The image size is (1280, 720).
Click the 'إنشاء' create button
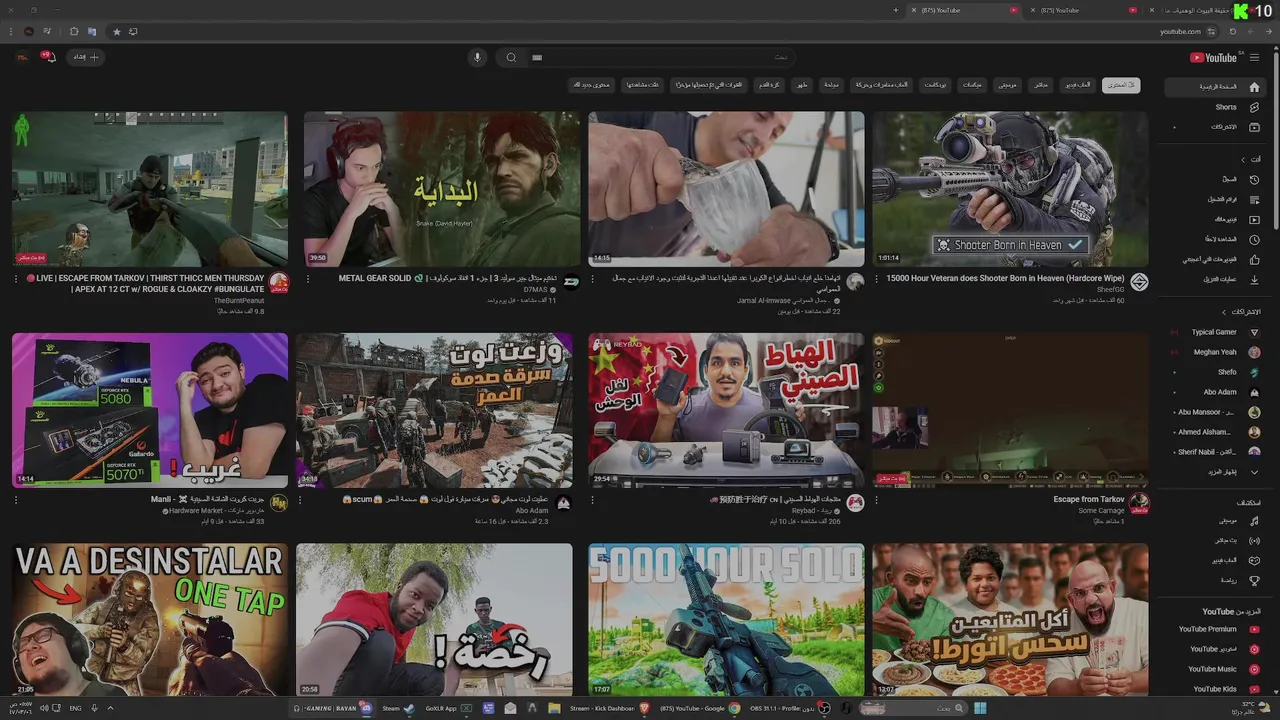[85, 57]
